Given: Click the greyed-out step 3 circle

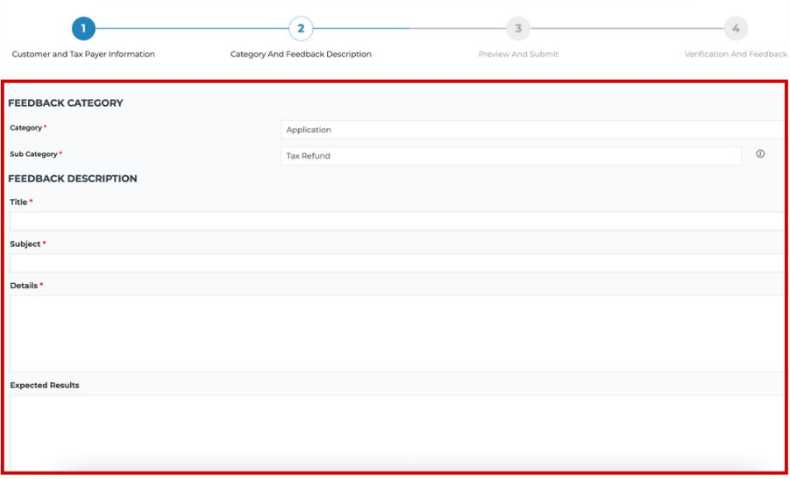Looking at the screenshot, I should point(518,28).
